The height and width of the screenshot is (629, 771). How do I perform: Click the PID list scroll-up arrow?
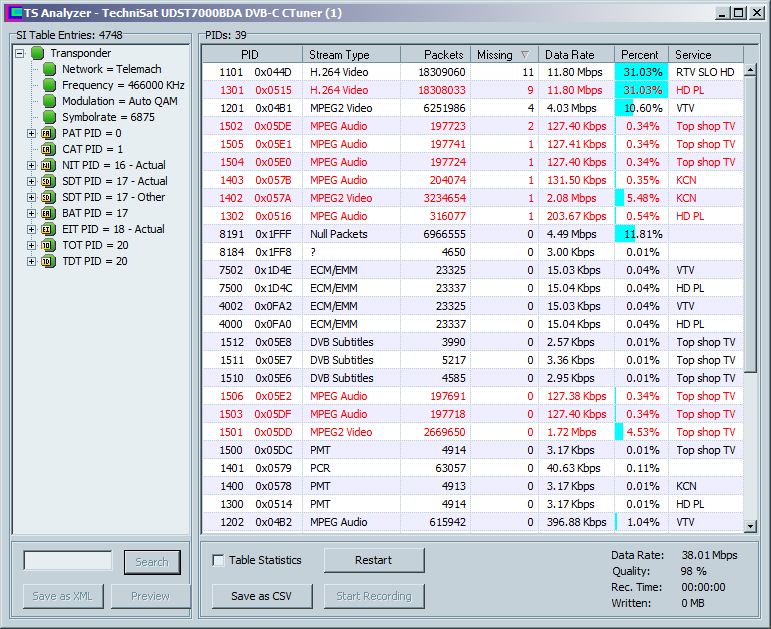(x=750, y=70)
